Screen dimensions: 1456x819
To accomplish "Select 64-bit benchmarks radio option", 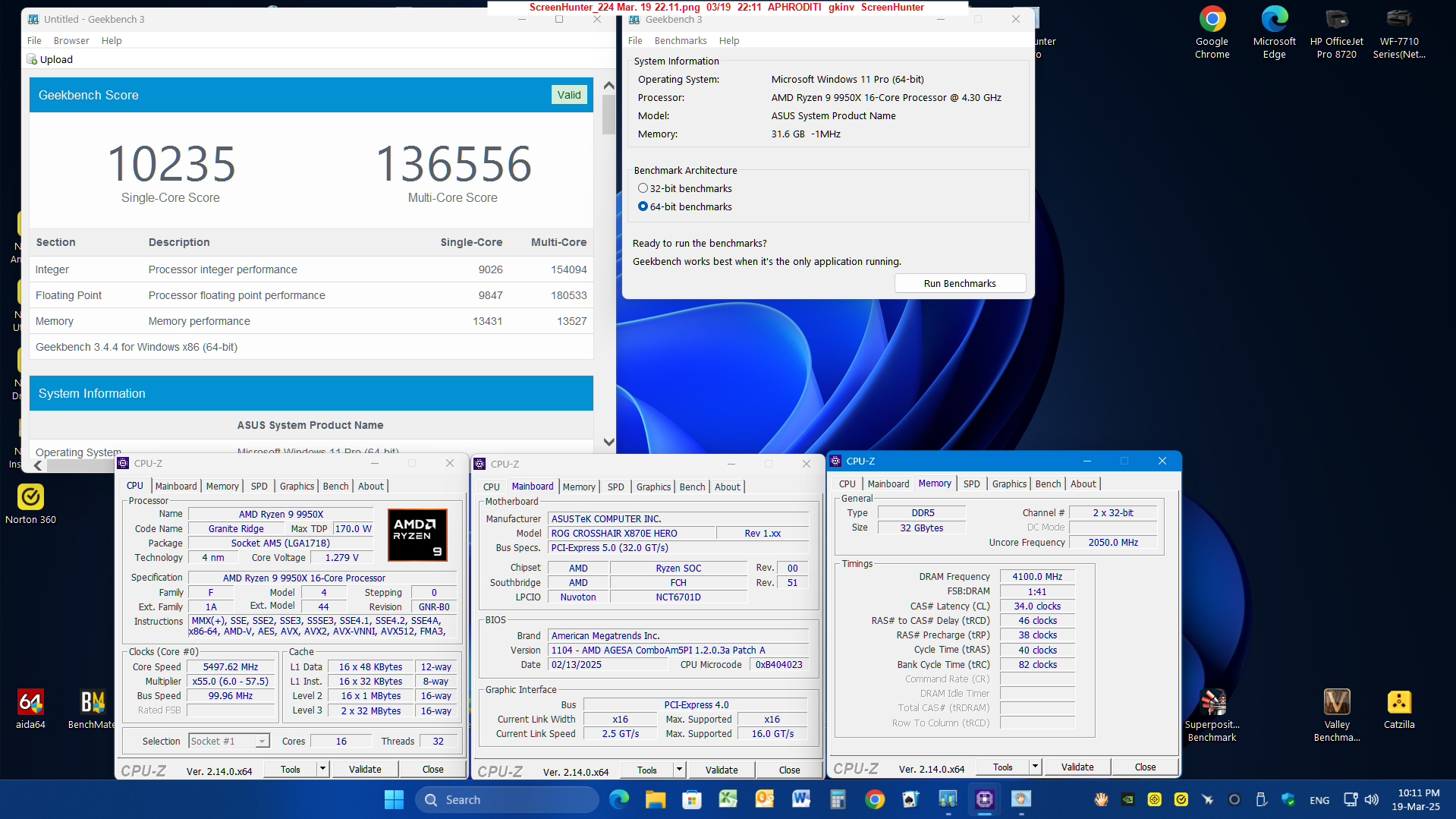I will [x=643, y=206].
